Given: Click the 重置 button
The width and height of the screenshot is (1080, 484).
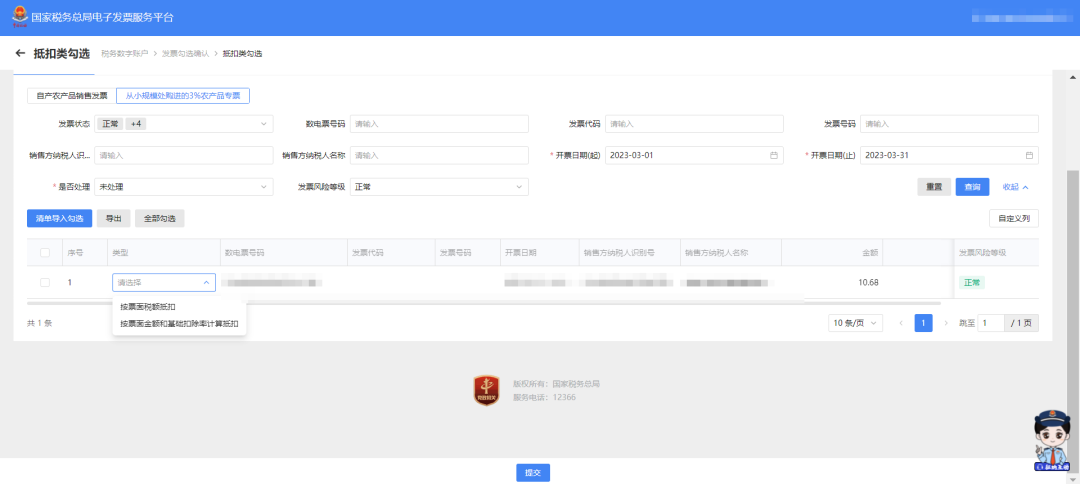Looking at the screenshot, I should 934,187.
